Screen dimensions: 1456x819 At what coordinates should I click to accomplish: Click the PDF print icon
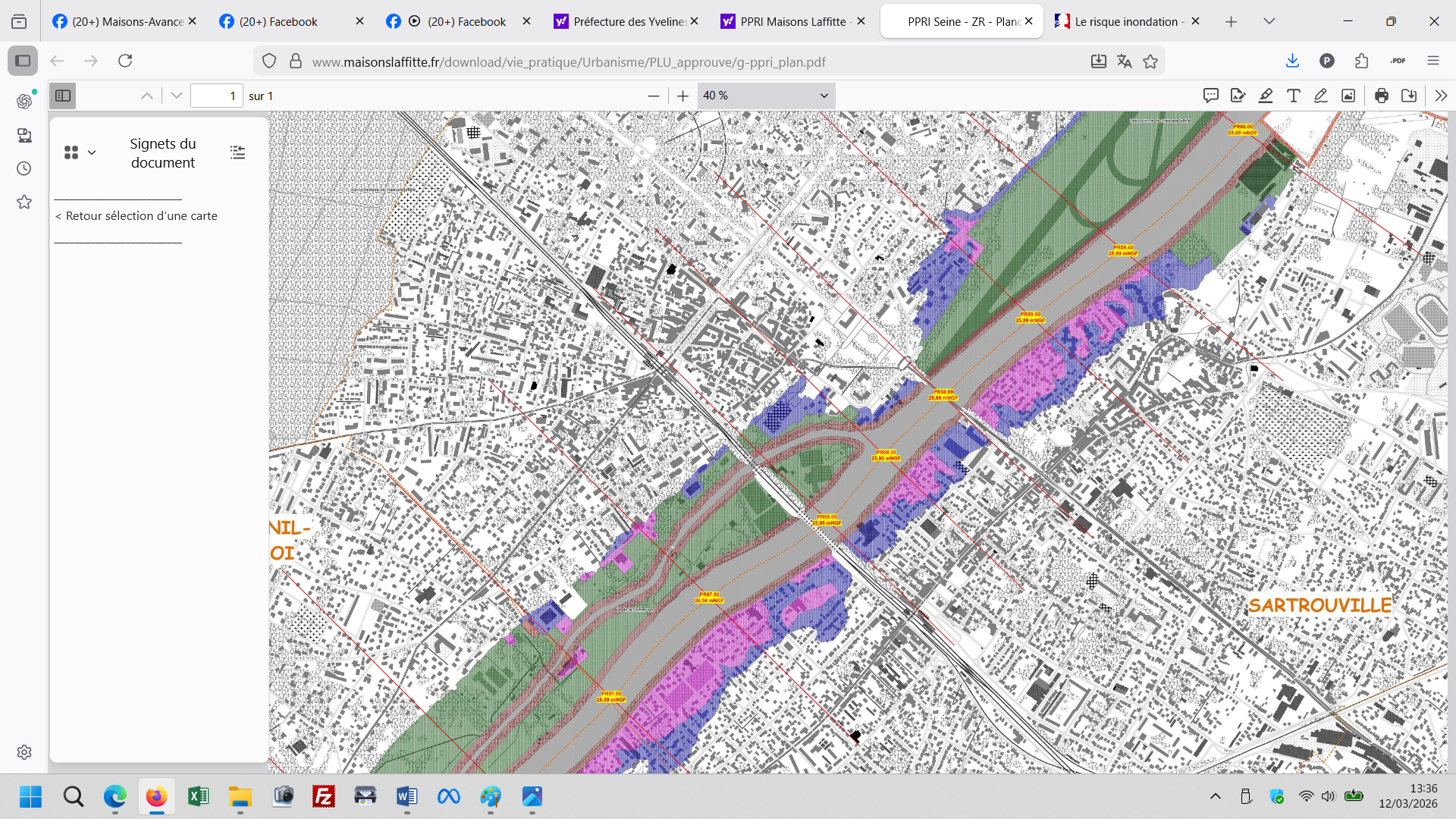tap(1381, 96)
